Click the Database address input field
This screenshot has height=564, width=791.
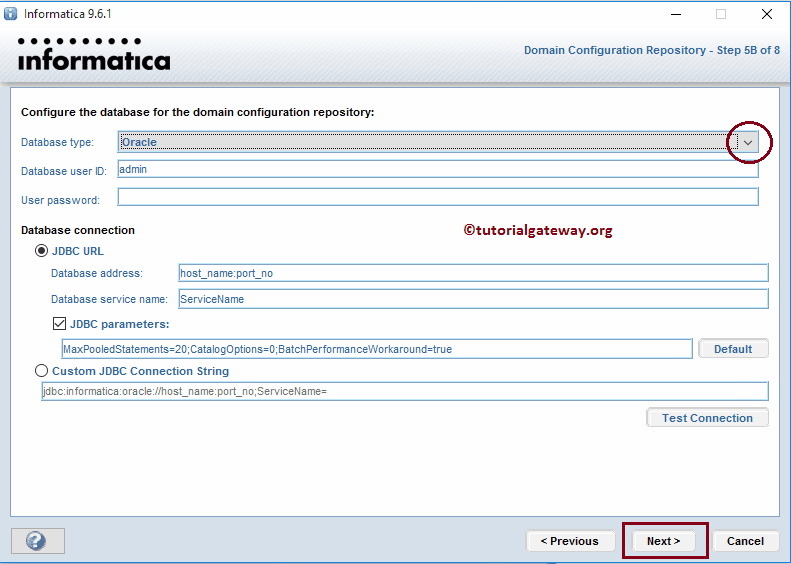pyautogui.click(x=472, y=273)
